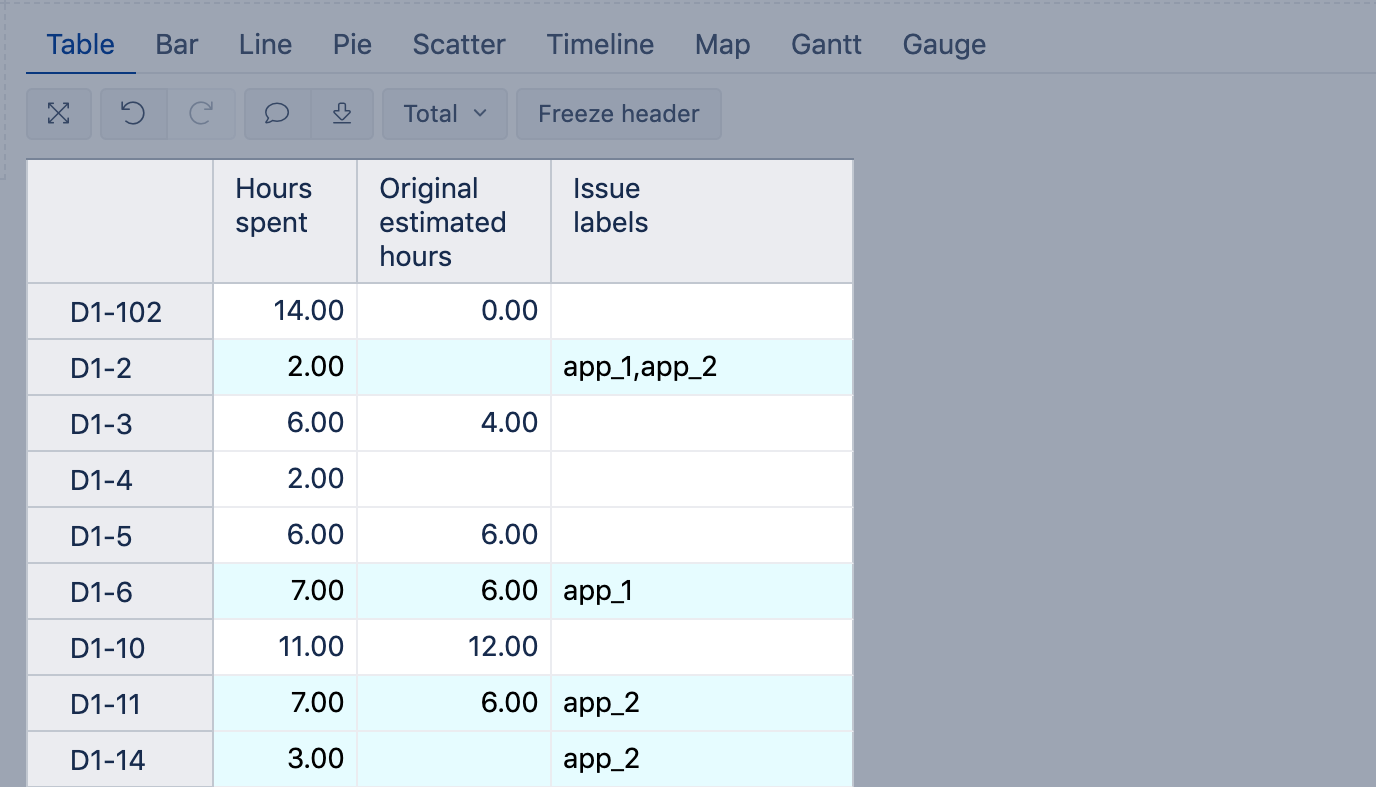
Task: Click the fullscreen expand arrows icon
Action: pyautogui.click(x=59, y=114)
